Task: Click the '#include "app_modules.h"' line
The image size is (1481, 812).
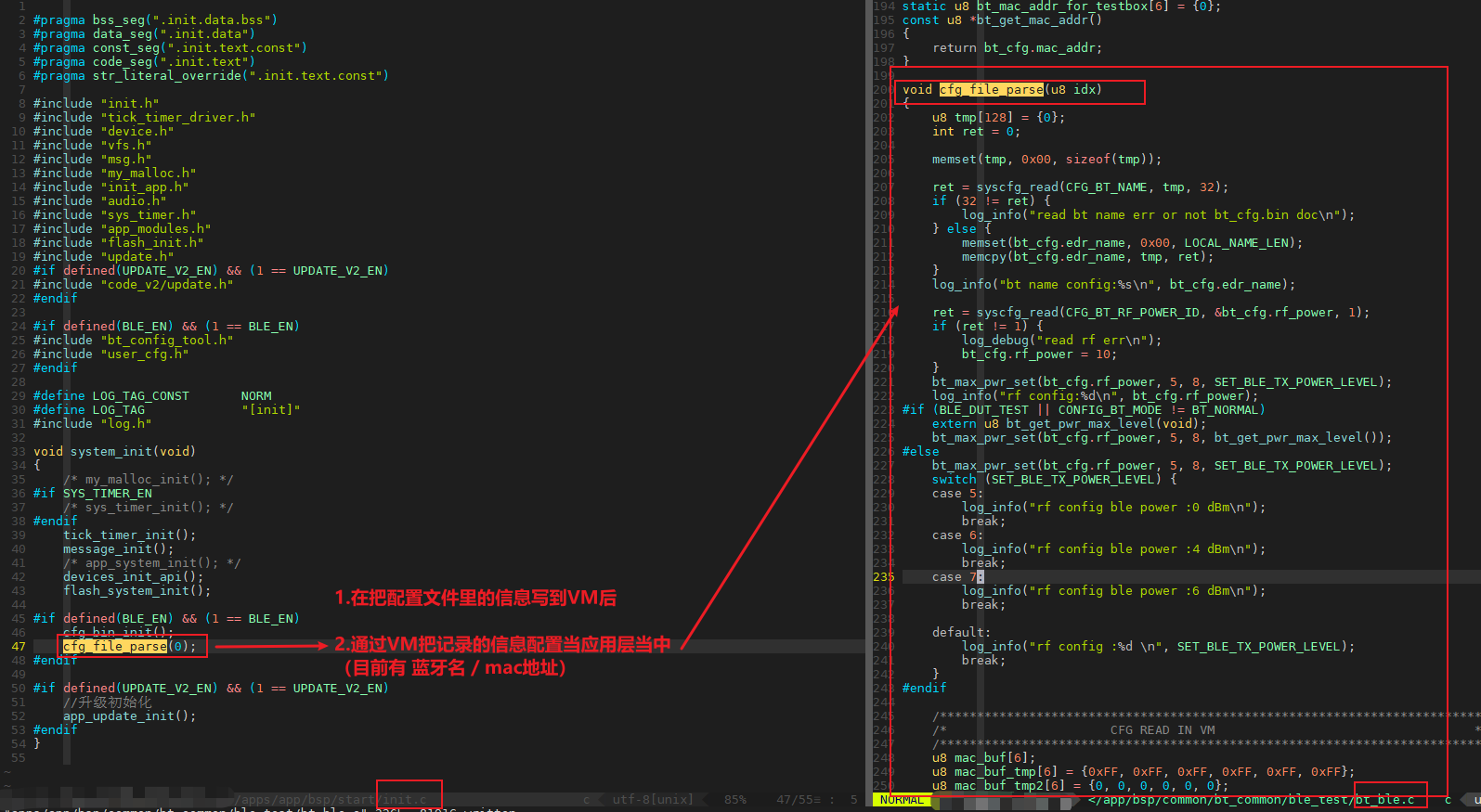Action: pyautogui.click(x=122, y=228)
